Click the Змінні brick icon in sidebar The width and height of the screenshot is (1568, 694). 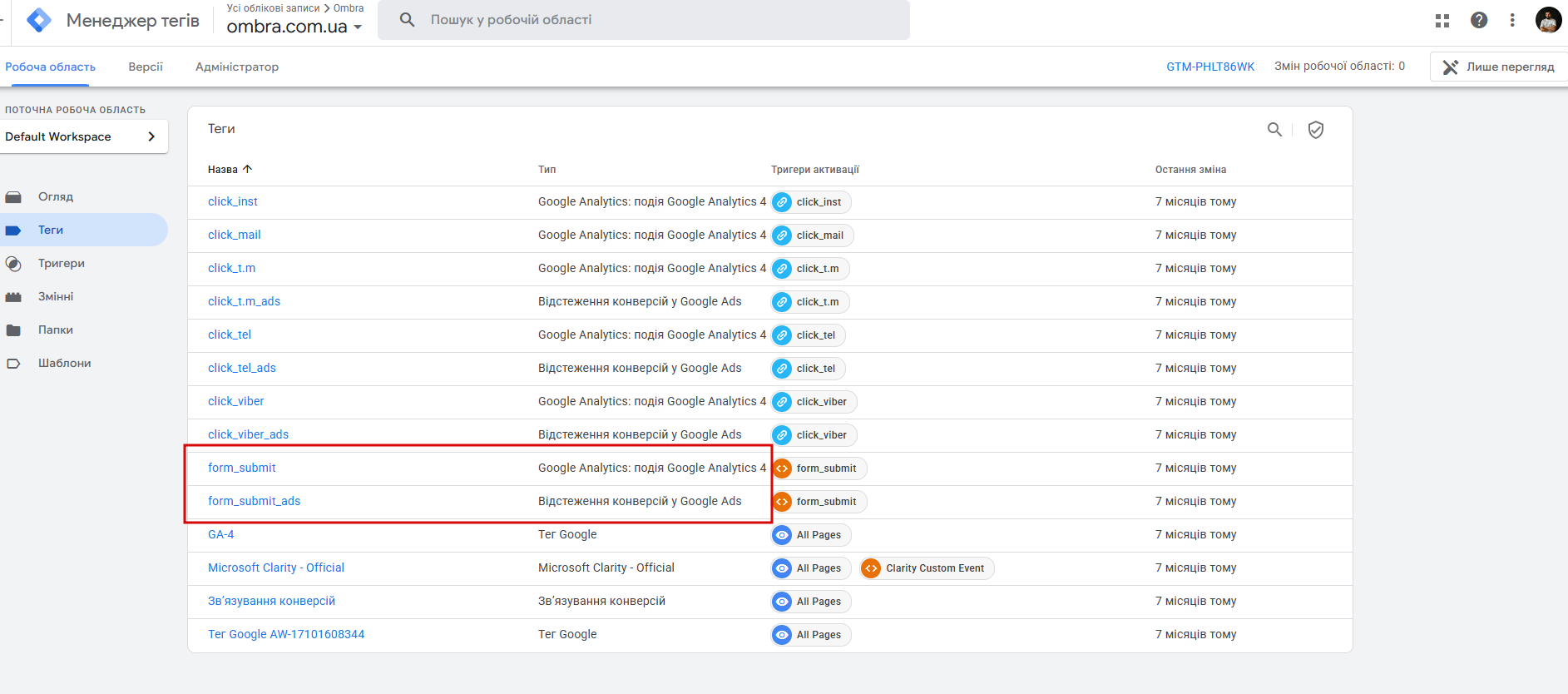tap(13, 297)
